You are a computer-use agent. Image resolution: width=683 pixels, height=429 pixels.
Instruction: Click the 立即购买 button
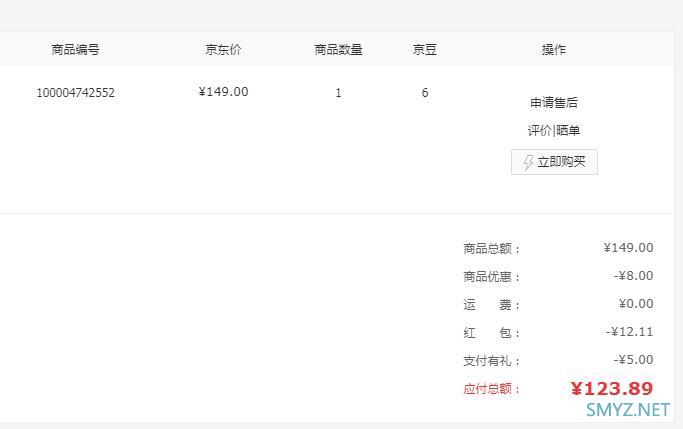click(x=554, y=162)
